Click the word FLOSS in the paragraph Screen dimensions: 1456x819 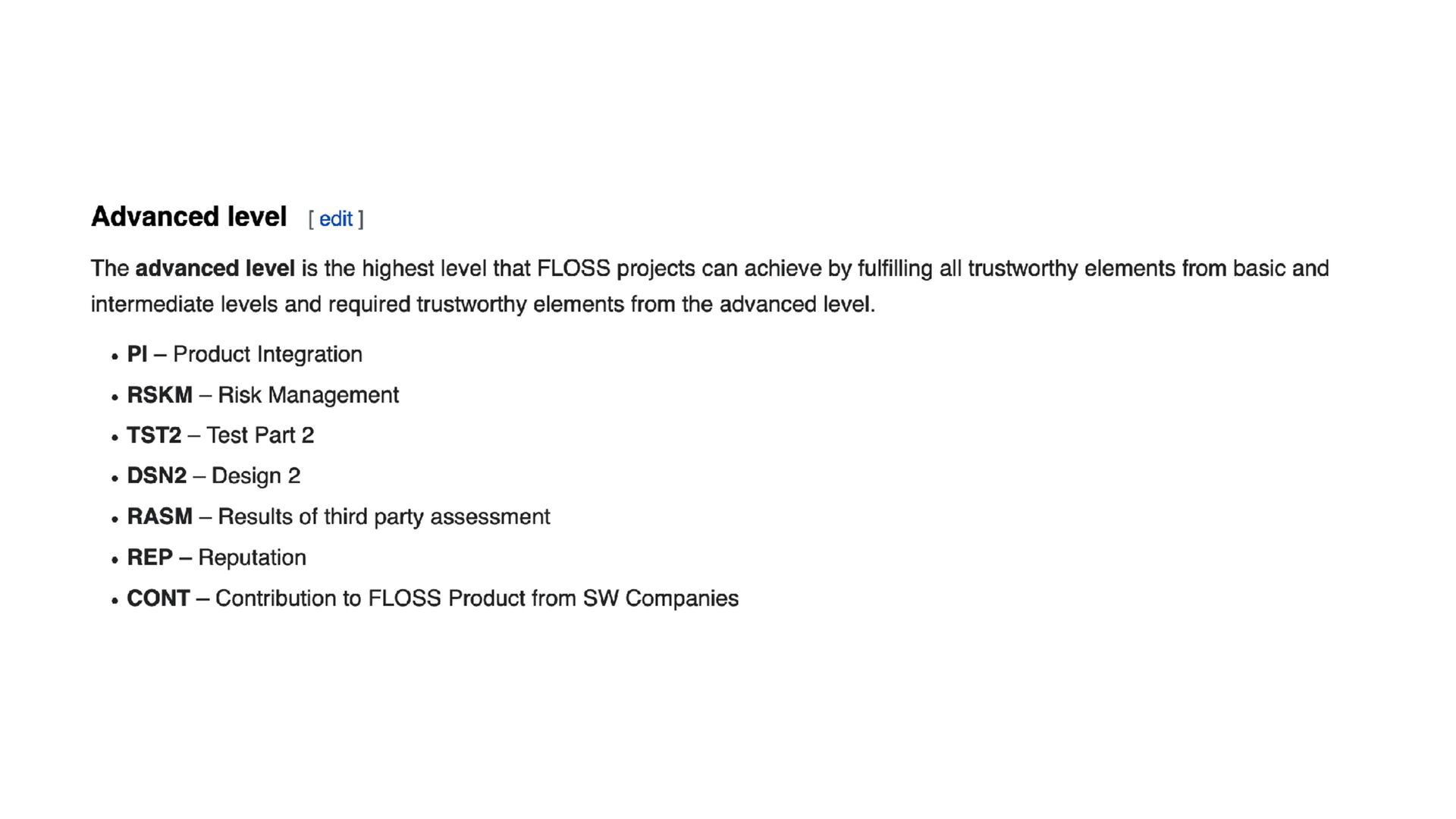573,268
